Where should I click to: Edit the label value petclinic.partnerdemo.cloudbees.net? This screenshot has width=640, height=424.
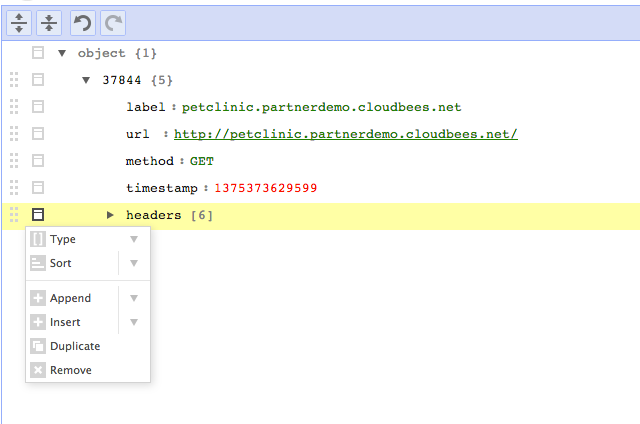322,107
